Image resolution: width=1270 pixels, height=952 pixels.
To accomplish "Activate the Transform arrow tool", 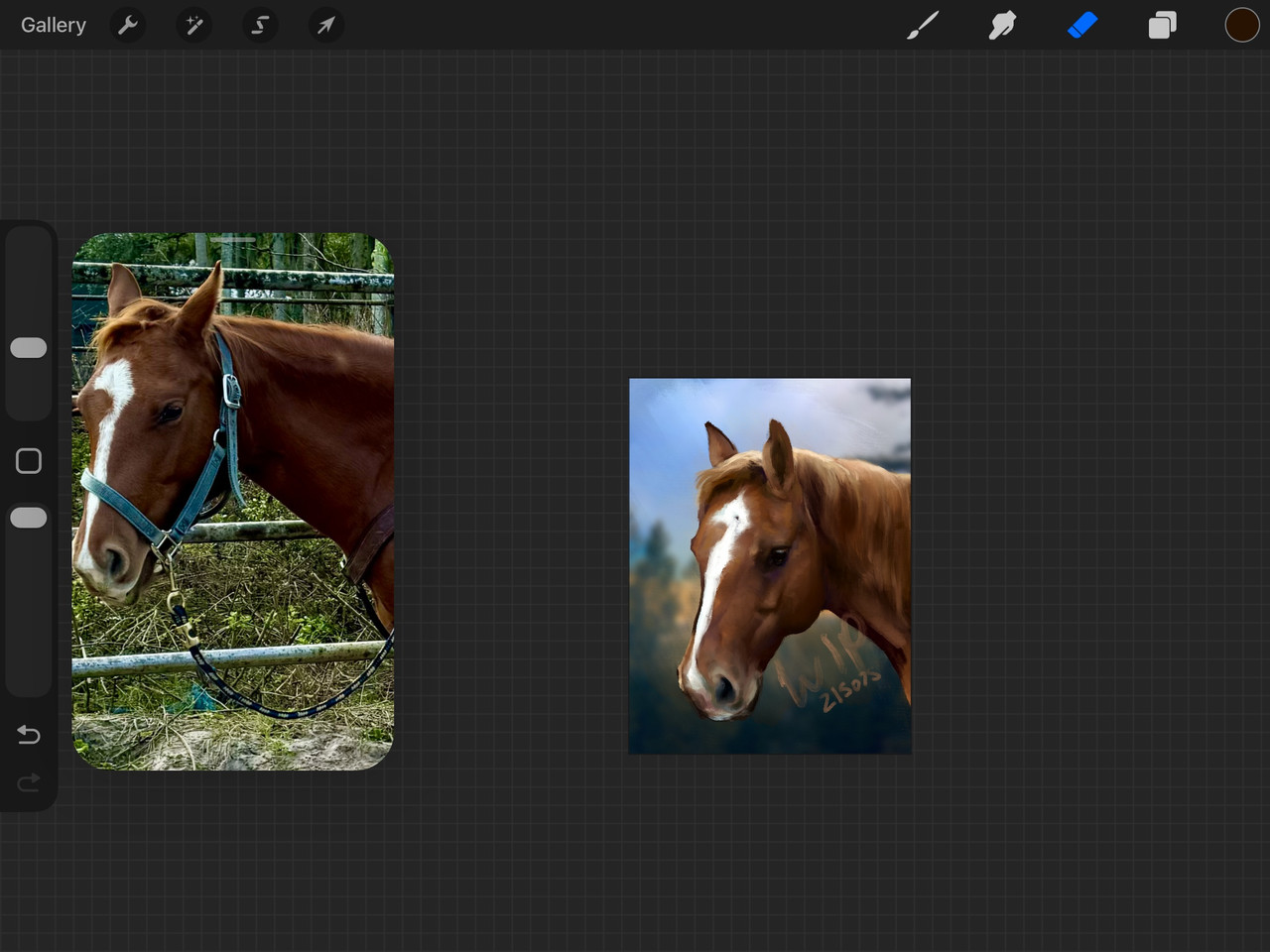I will point(325,25).
